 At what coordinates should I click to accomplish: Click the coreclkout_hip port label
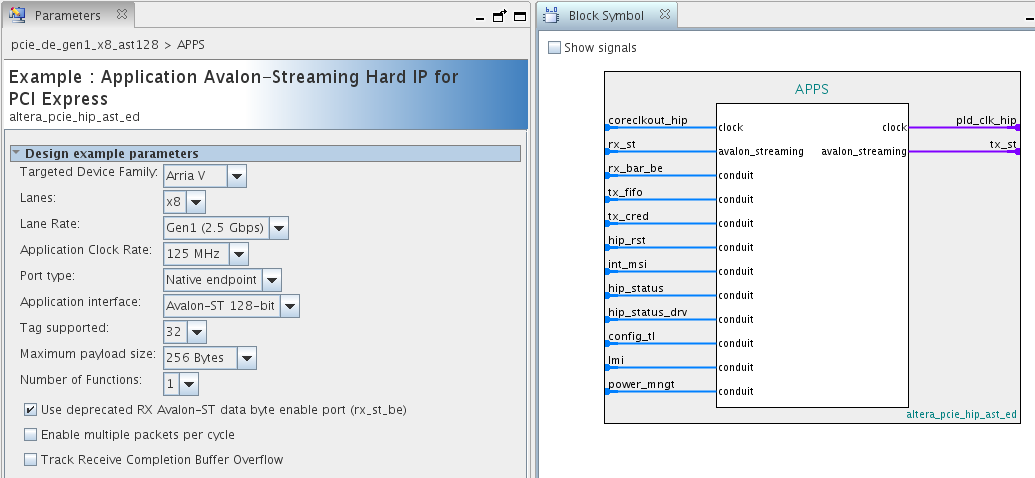click(x=648, y=120)
